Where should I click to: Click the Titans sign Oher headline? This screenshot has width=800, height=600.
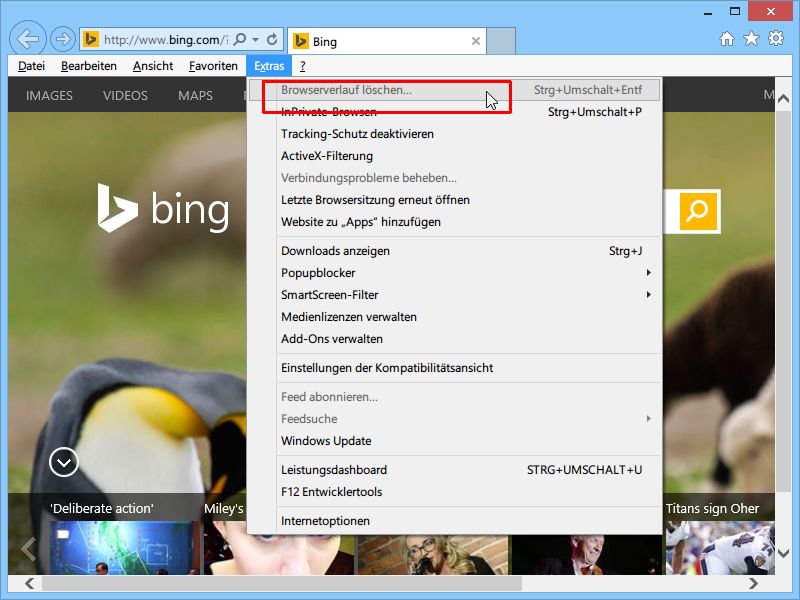pos(712,508)
